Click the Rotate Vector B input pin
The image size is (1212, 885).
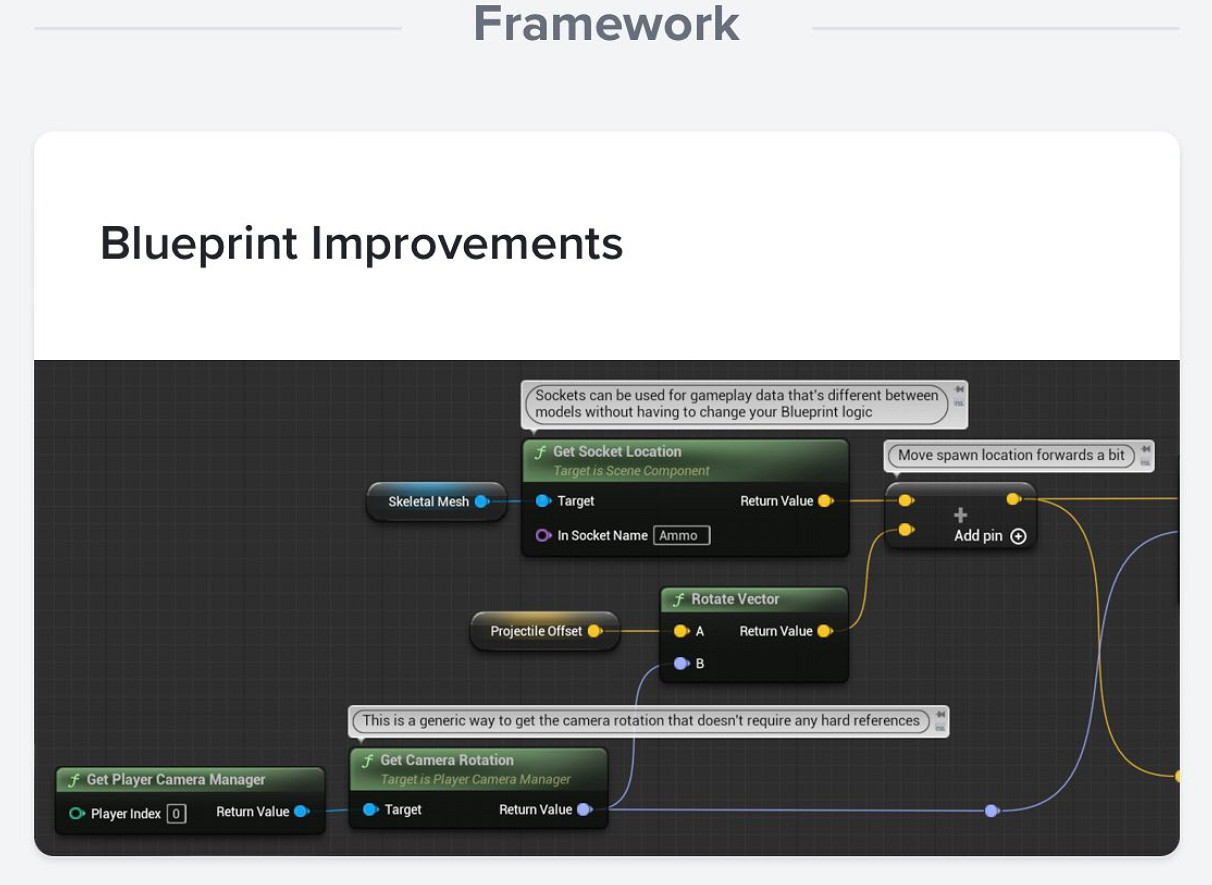(681, 663)
